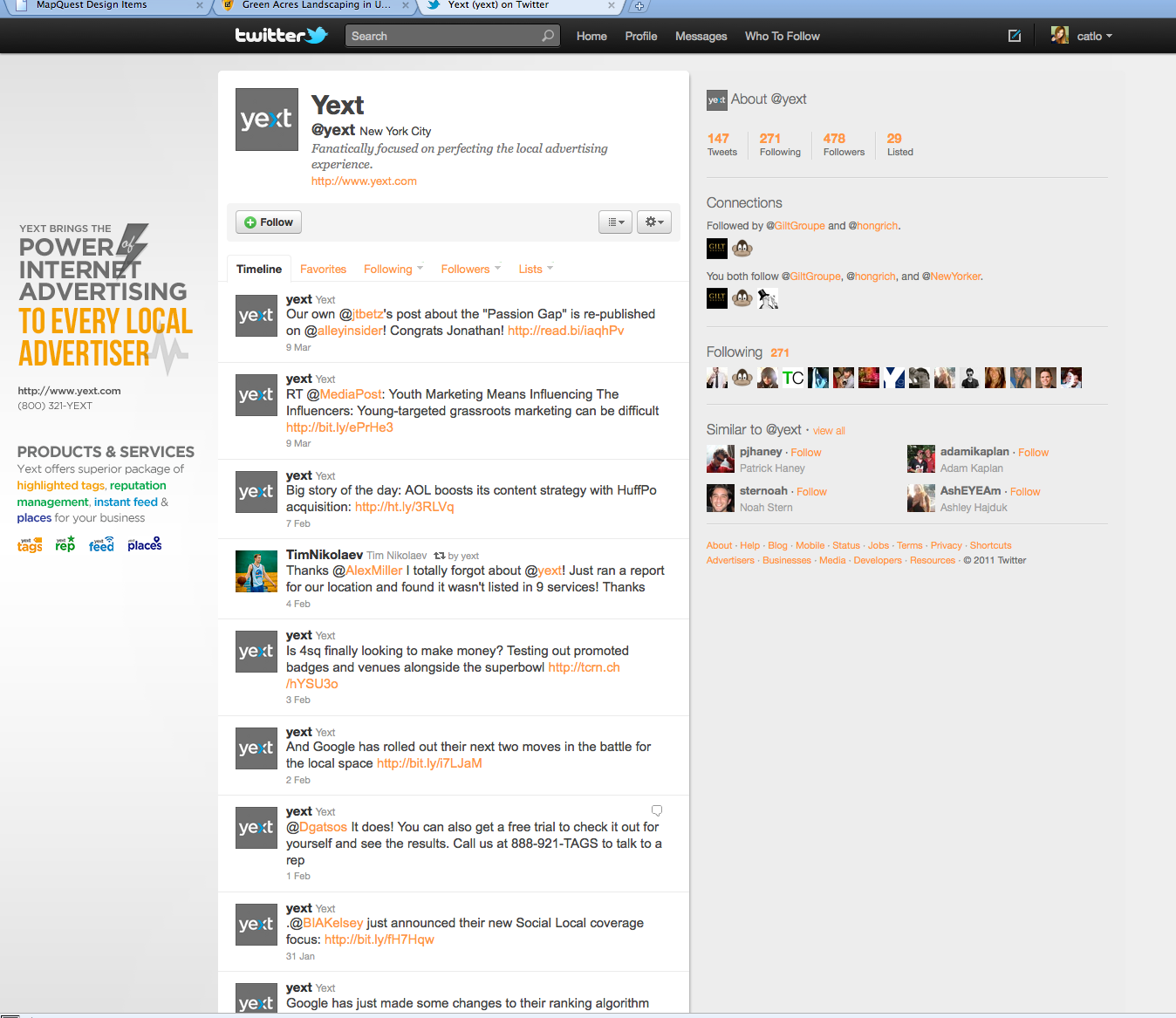Switch to the Green Acres Landscaping browser tab
Image resolution: width=1176 pixels, height=1018 pixels.
point(314,6)
